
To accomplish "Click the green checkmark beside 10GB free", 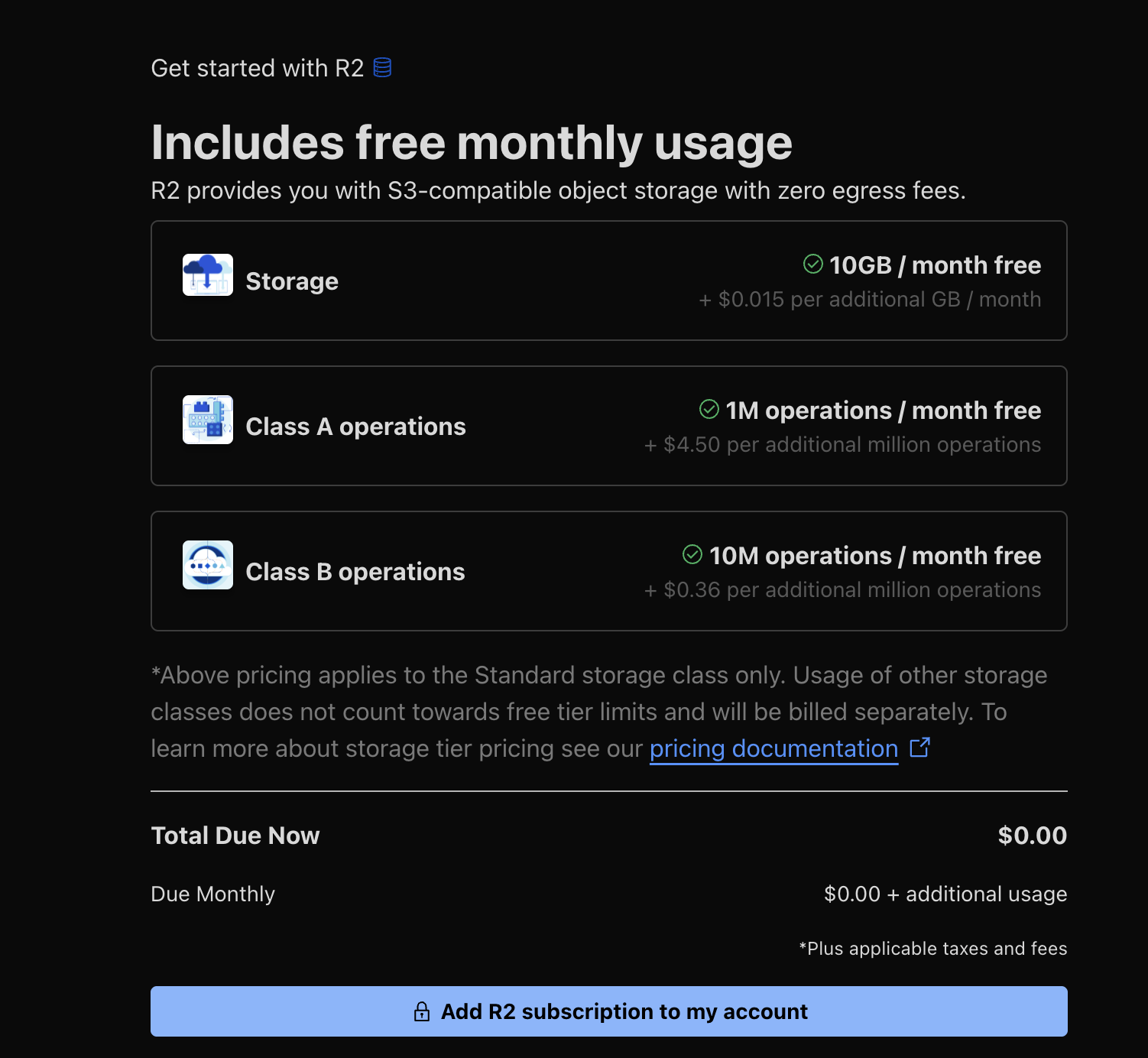I will point(813,264).
